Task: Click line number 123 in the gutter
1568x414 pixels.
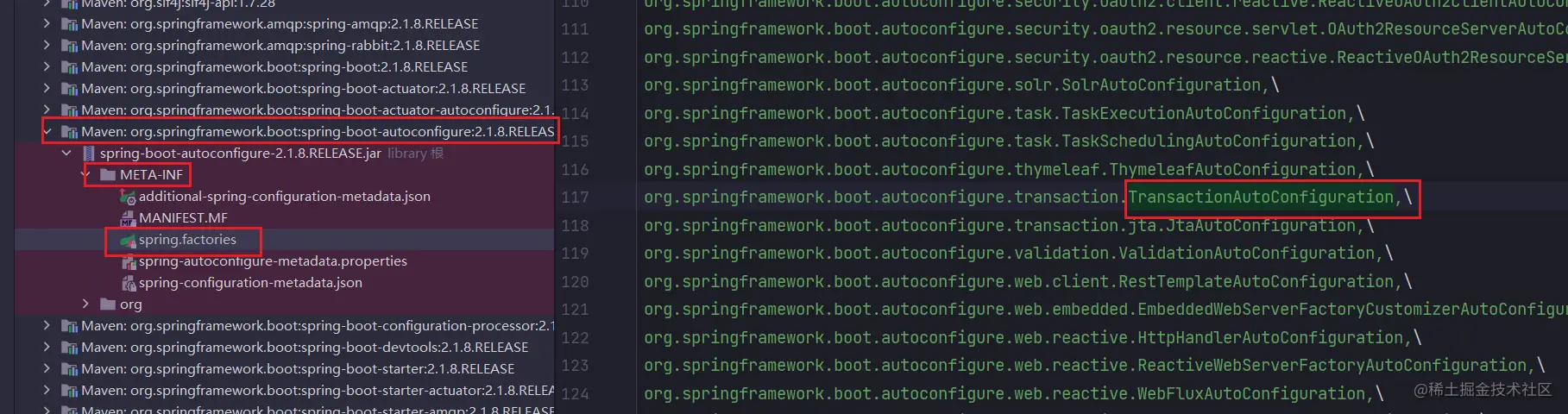Action: coord(575,366)
